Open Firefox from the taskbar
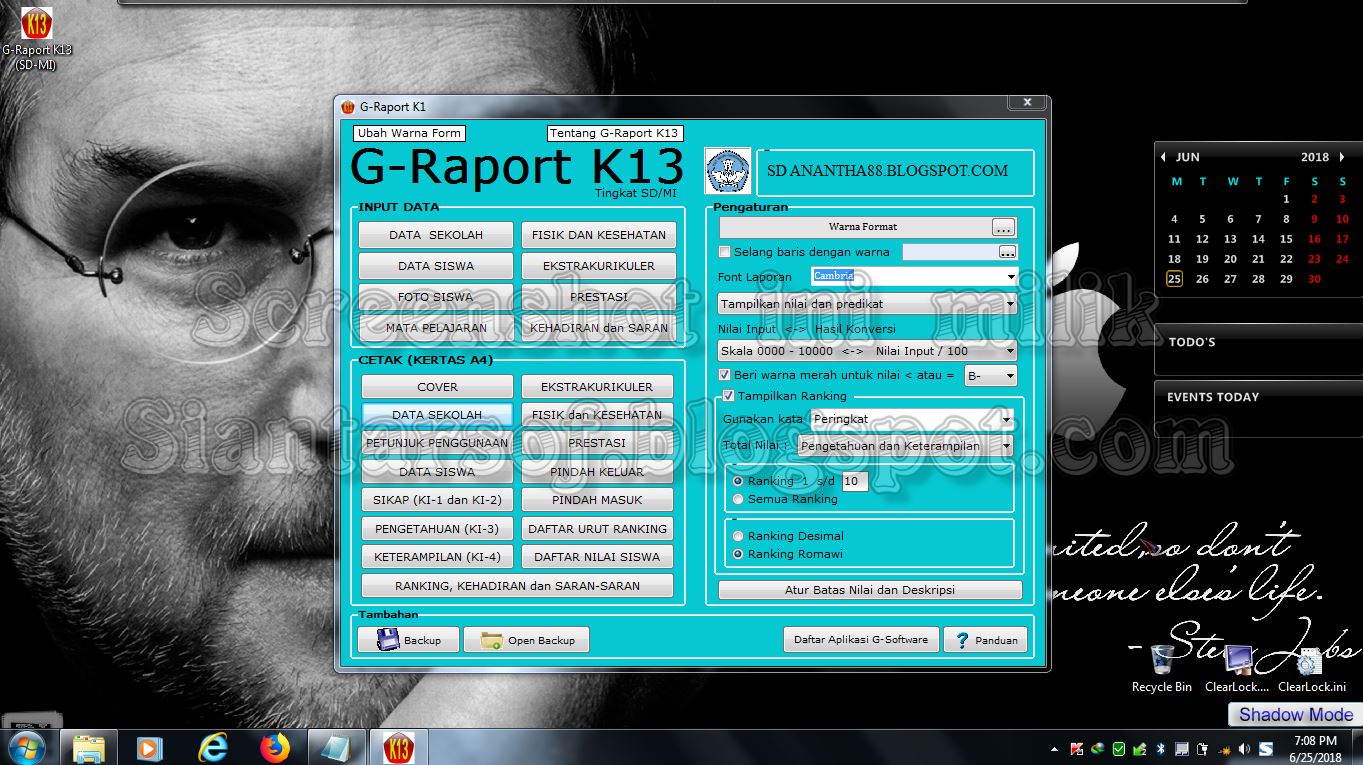Image resolution: width=1363 pixels, height=765 pixels. coord(274,747)
